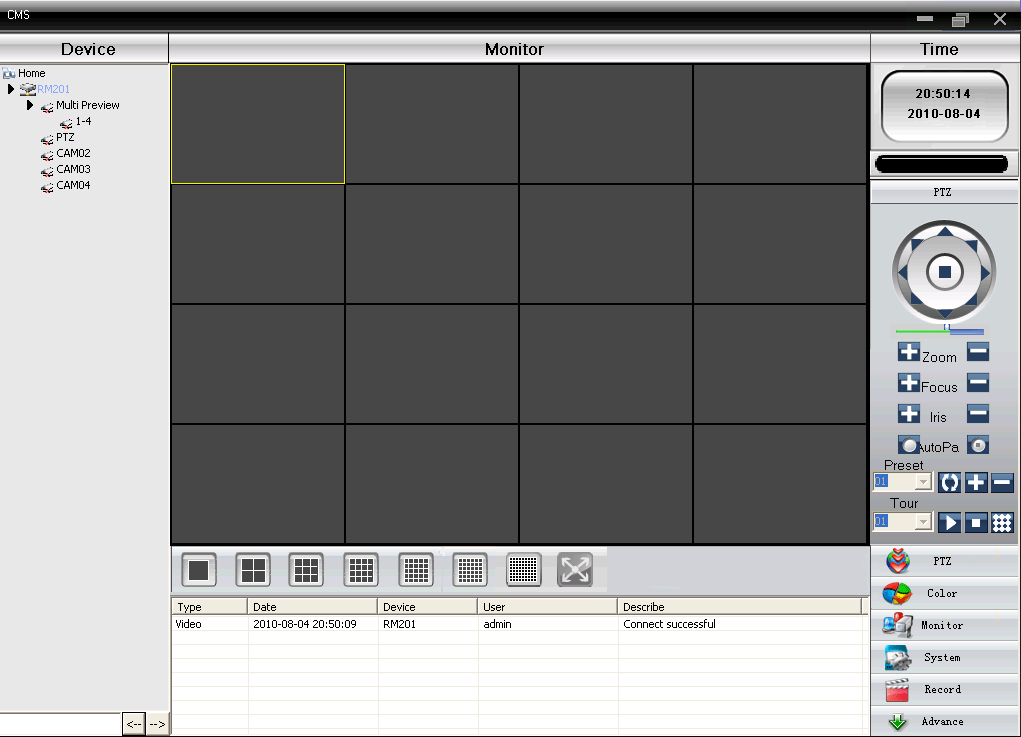This screenshot has width=1021, height=737.
Task: Switch to 4-view grid layout
Action: point(253,570)
